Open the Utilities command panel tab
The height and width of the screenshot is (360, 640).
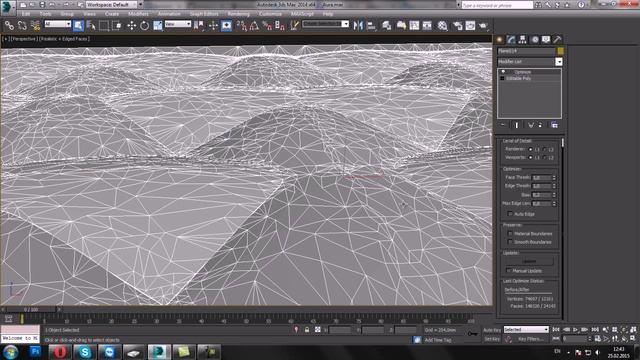click(x=558, y=40)
